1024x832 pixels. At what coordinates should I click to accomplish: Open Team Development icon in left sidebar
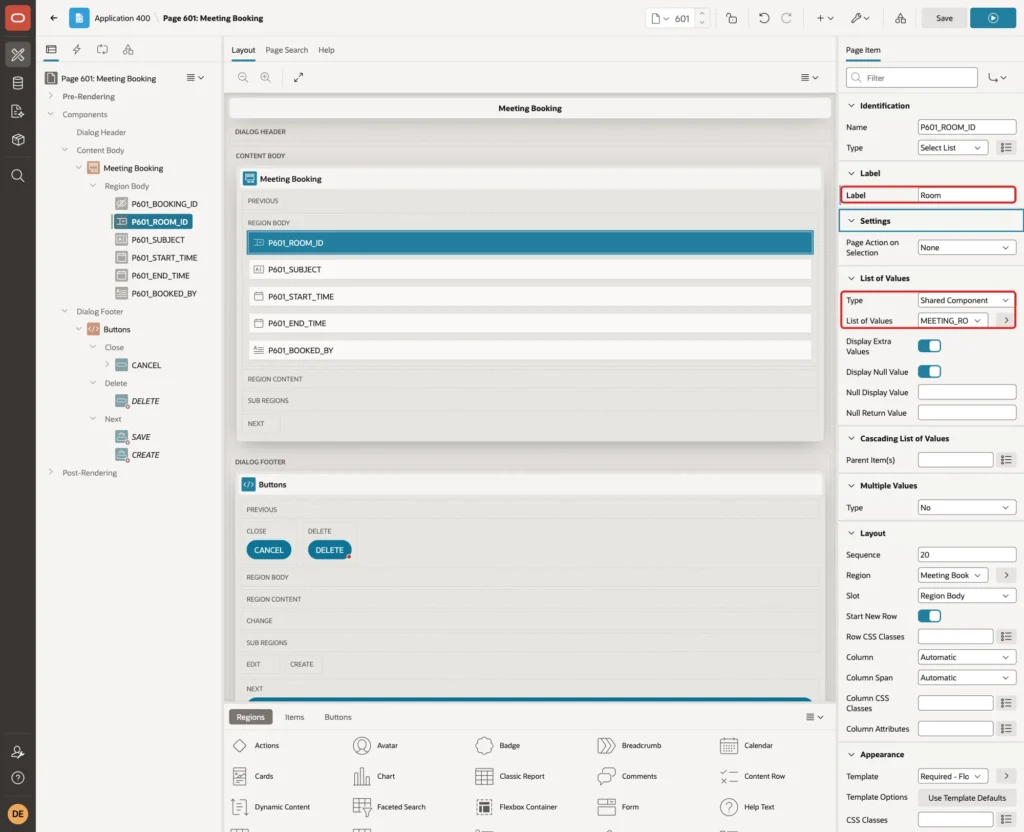18,112
